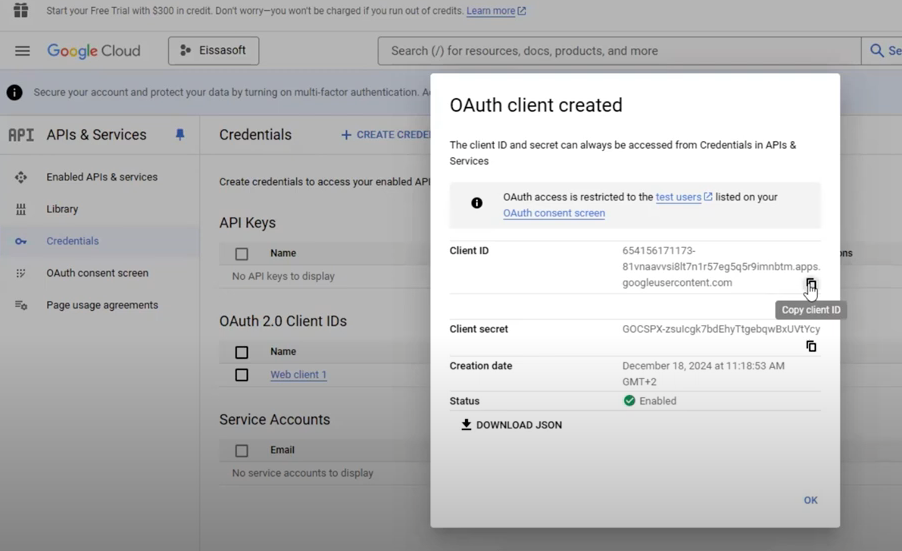The height and width of the screenshot is (551, 902).
Task: Focus the resources search field
Action: click(619, 51)
